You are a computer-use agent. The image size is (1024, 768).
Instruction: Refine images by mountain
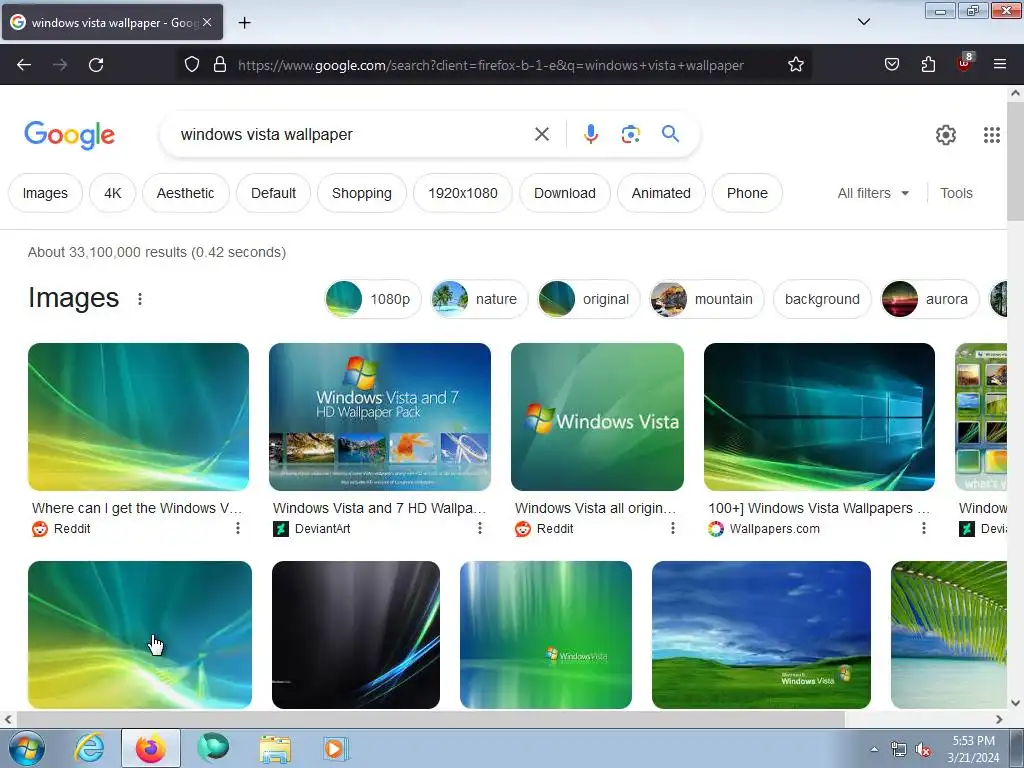tap(706, 299)
